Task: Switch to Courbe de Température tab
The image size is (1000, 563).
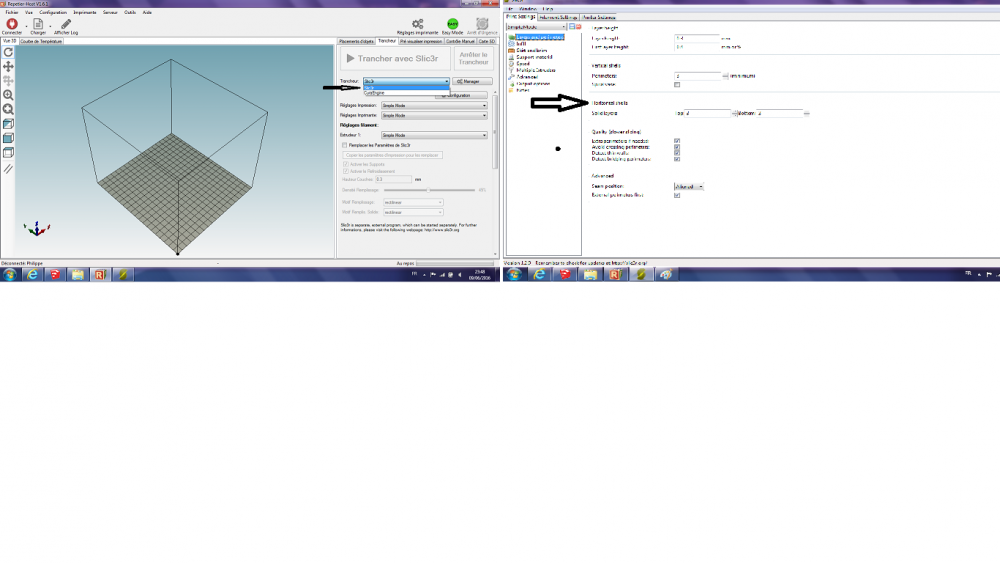Action: pos(41,41)
